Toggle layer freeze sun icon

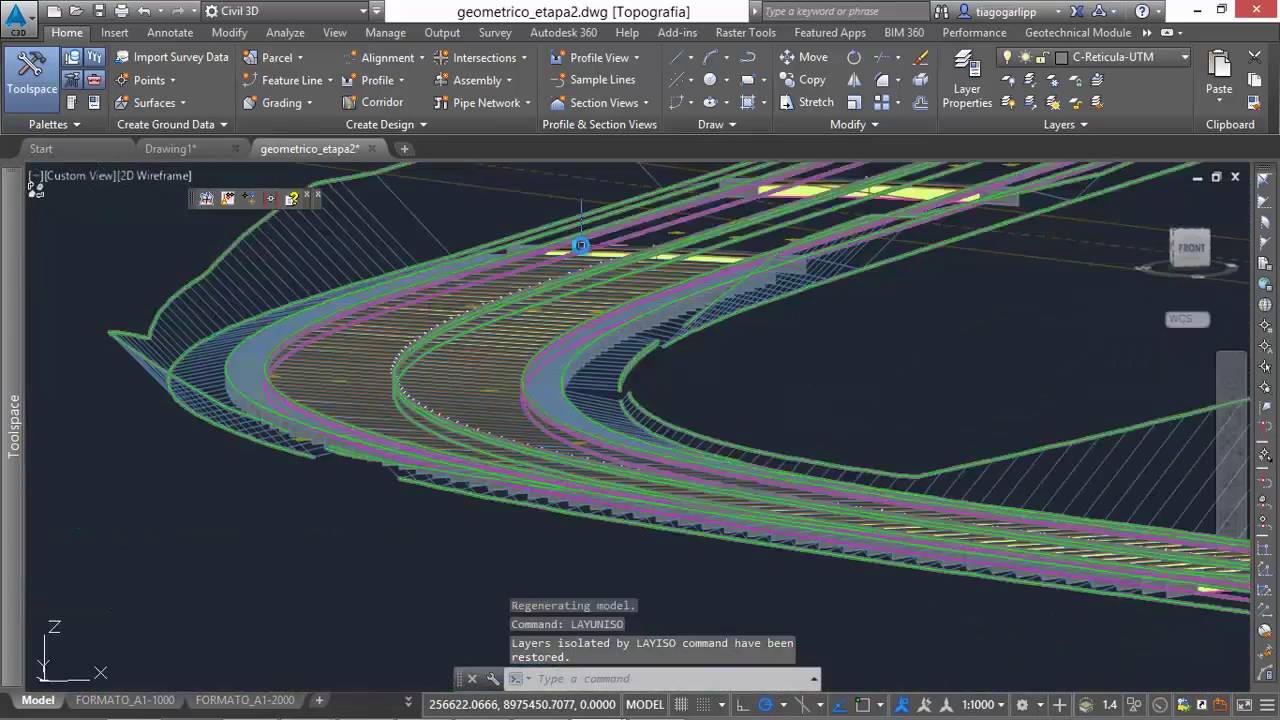pyautogui.click(x=1024, y=57)
